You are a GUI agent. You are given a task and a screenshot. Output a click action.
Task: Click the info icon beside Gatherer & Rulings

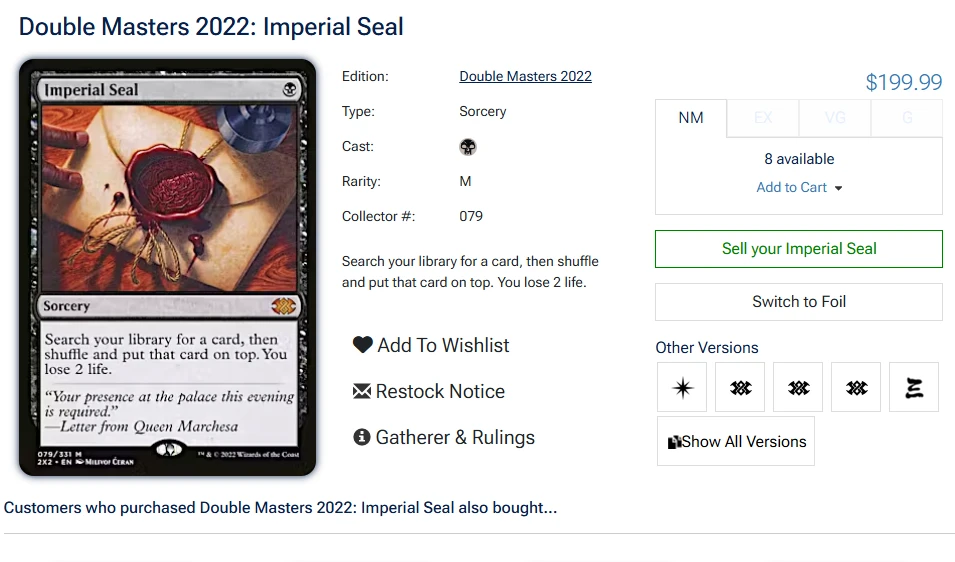[362, 437]
